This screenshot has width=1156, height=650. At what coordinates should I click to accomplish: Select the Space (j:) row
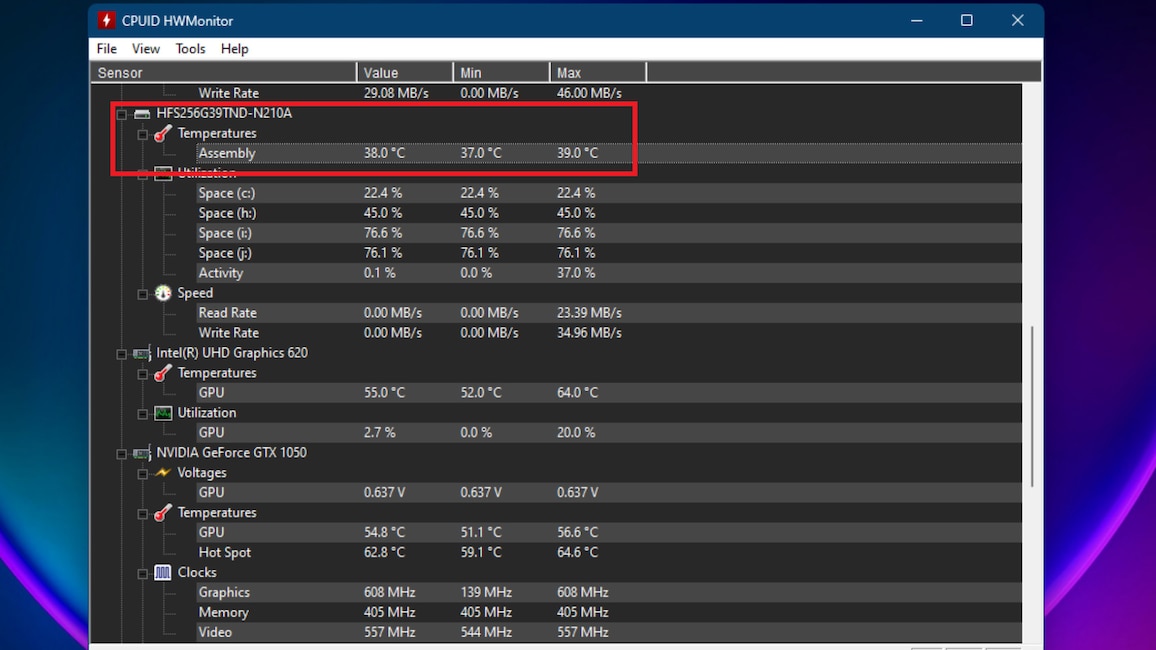pos(608,253)
